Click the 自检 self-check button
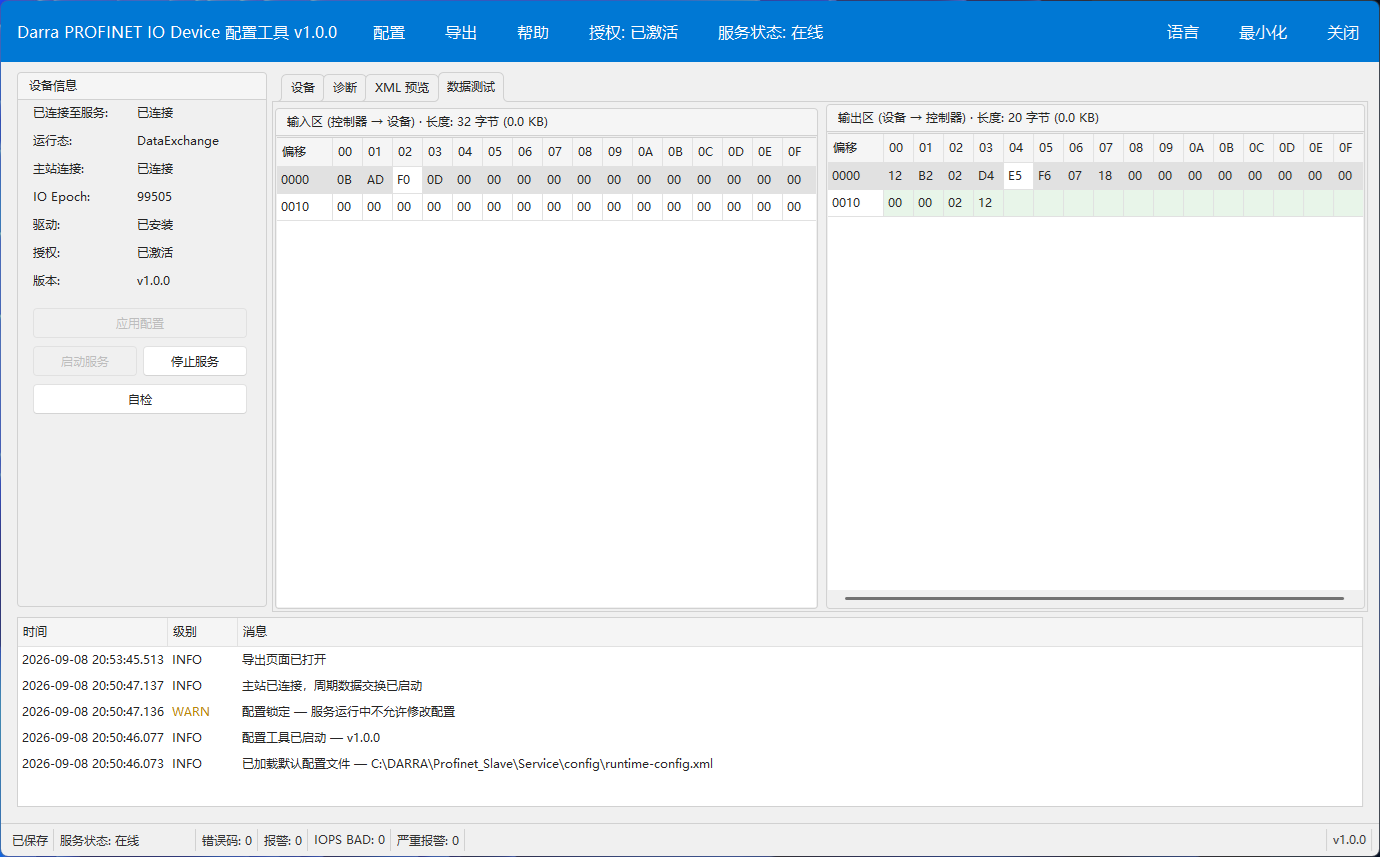 coord(140,399)
